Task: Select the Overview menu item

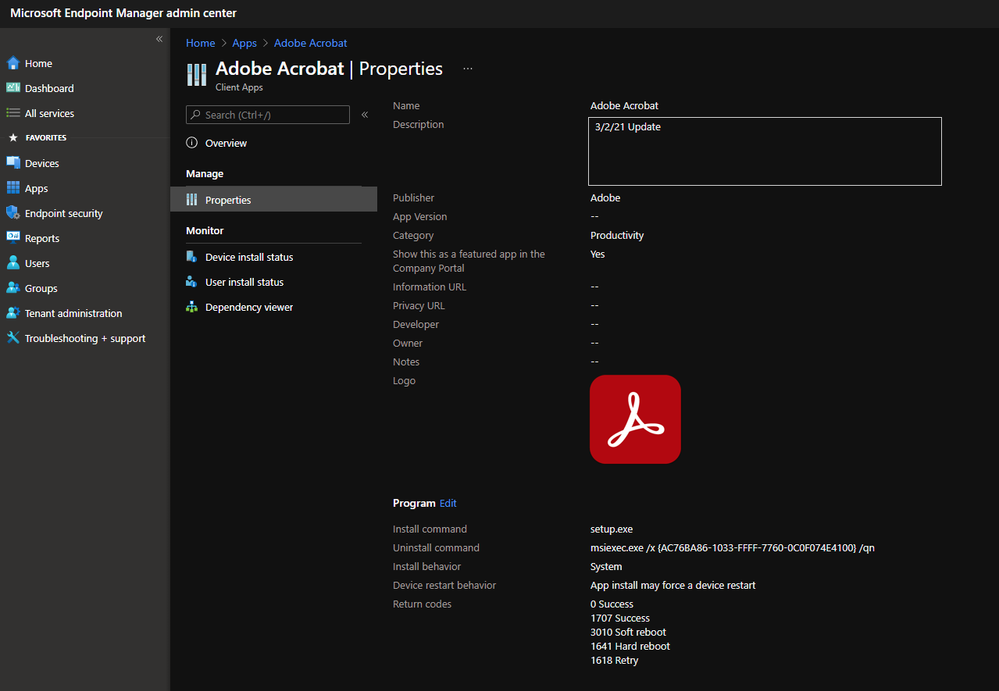Action: pyautogui.click(x=226, y=143)
